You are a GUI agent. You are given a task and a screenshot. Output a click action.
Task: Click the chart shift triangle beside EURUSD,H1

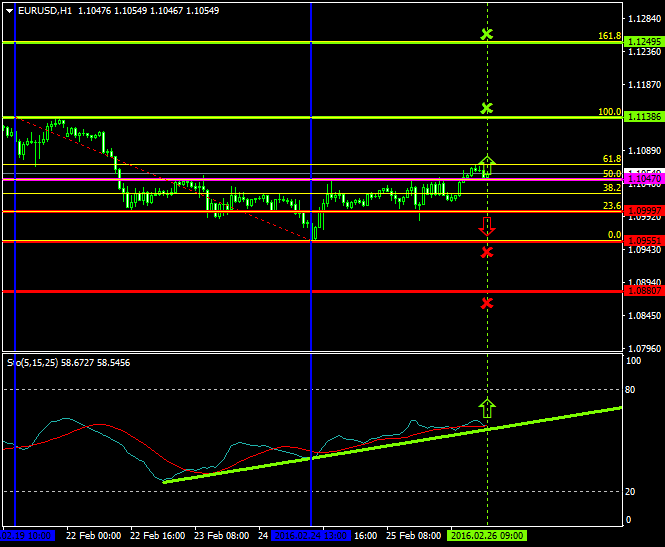10,10
